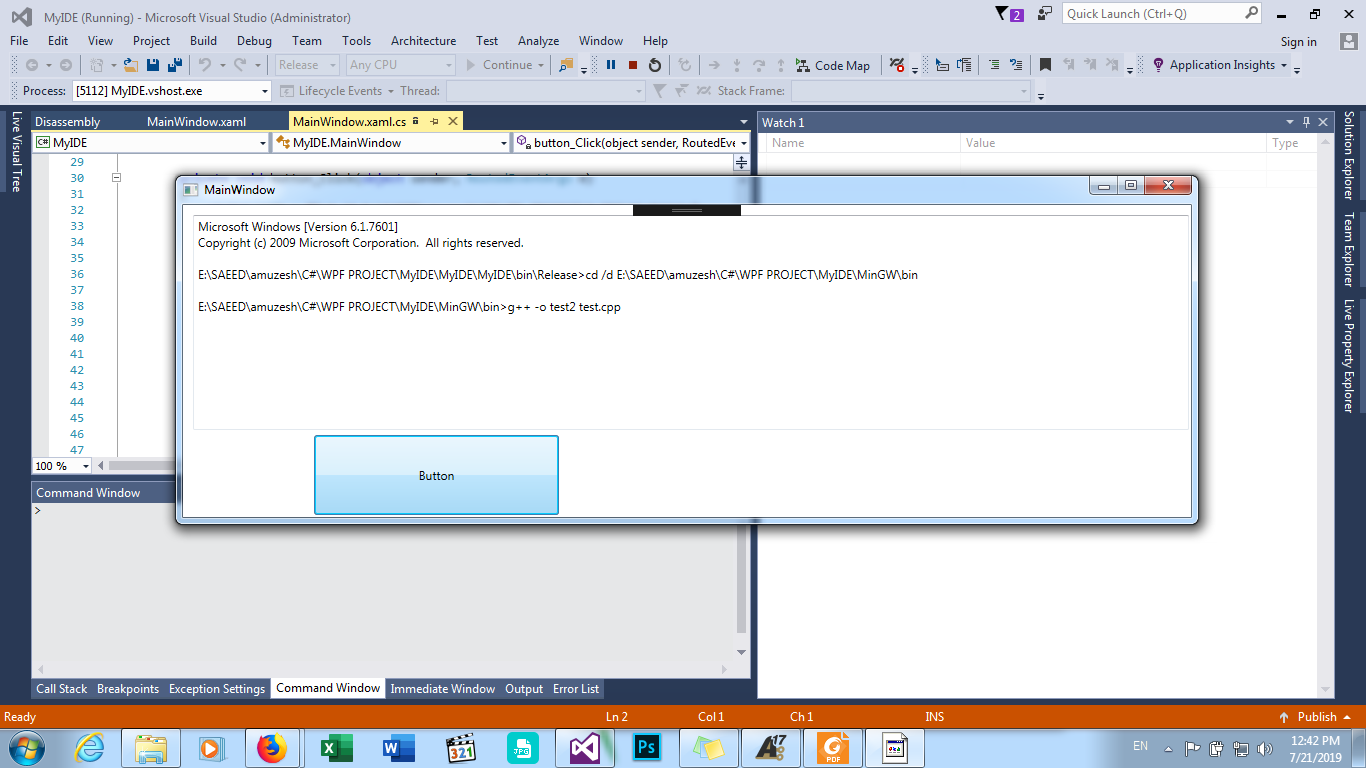Switch to the Call Stack tab
Viewport: 1366px width, 768px height.
(x=62, y=689)
